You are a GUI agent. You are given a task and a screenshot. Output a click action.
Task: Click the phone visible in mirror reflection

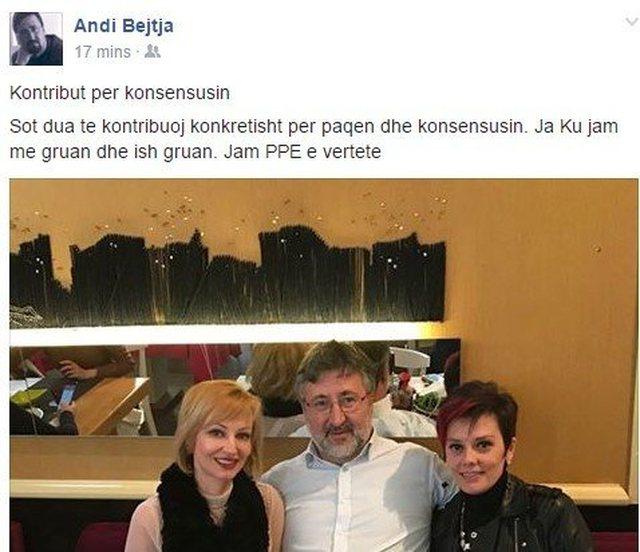click(68, 396)
